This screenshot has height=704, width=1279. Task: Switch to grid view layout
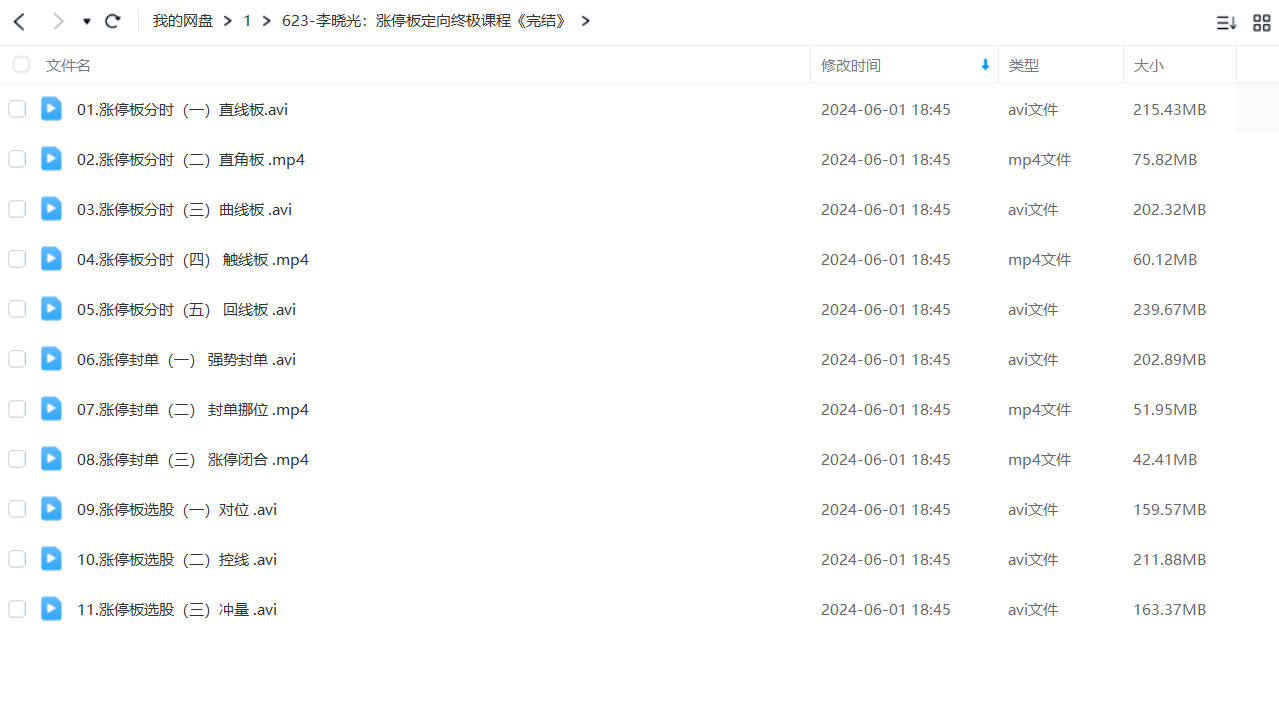click(x=1261, y=22)
